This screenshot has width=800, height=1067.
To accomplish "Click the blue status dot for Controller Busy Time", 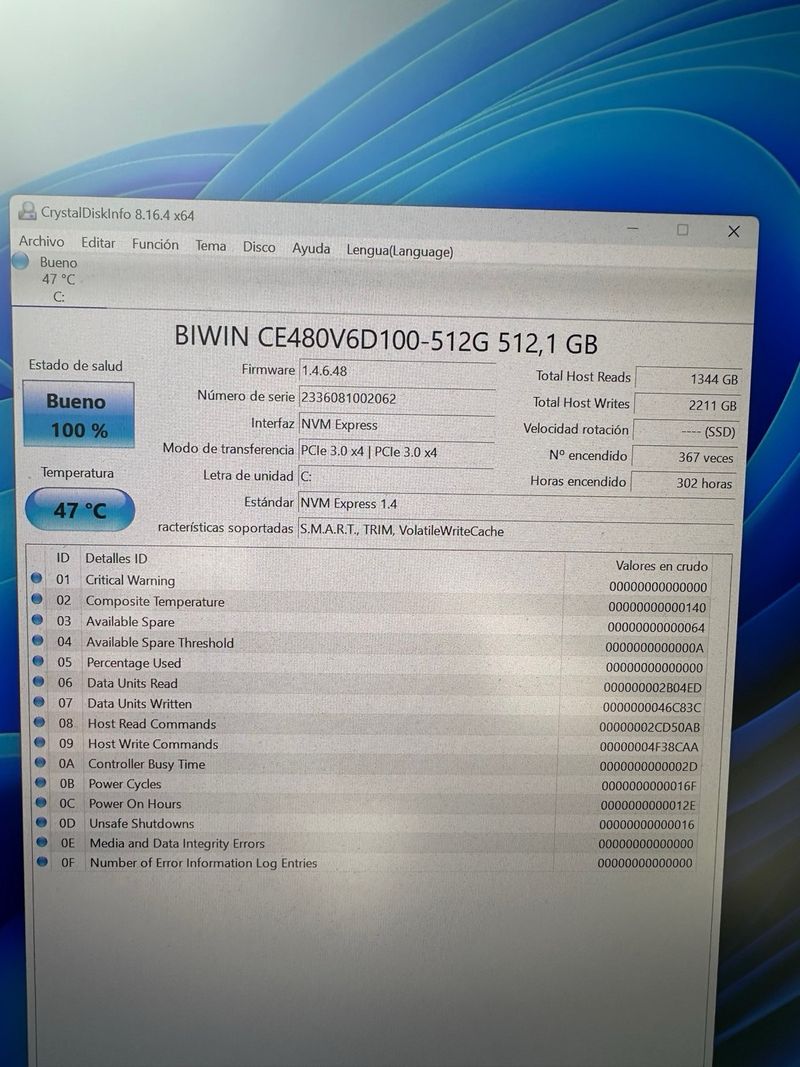I will 41,762.
